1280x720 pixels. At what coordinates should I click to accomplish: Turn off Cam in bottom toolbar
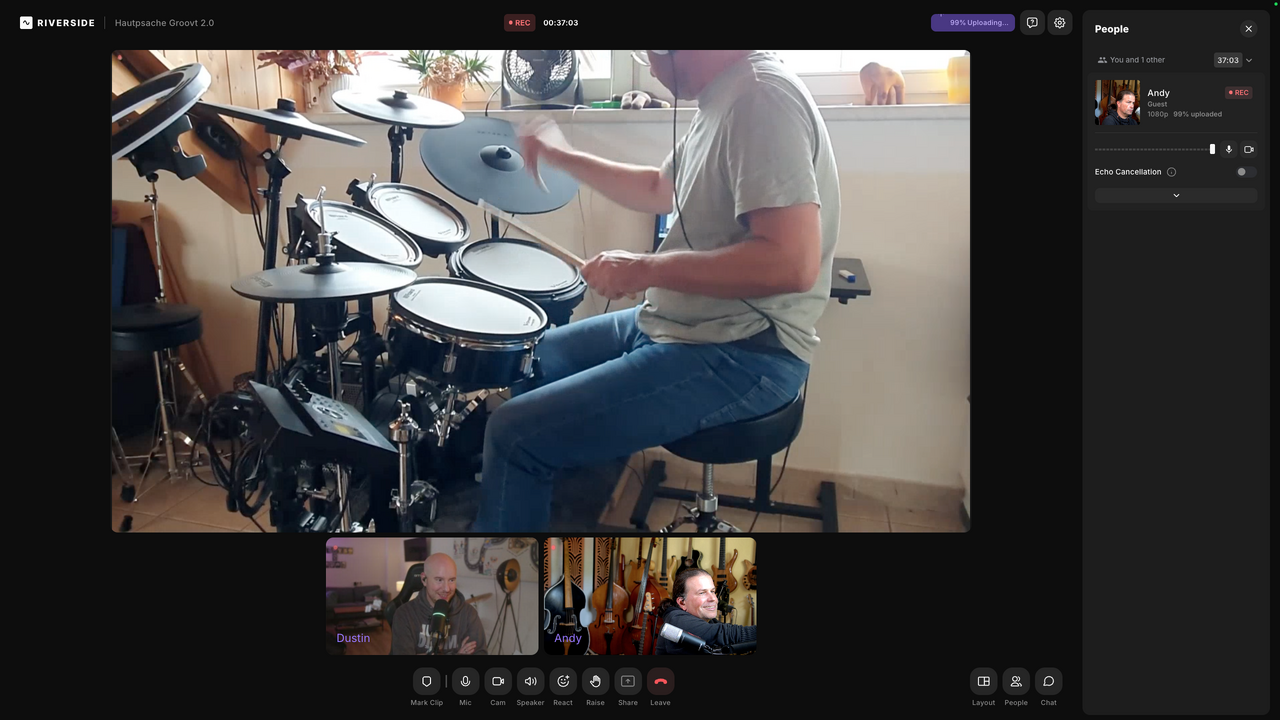tap(498, 681)
